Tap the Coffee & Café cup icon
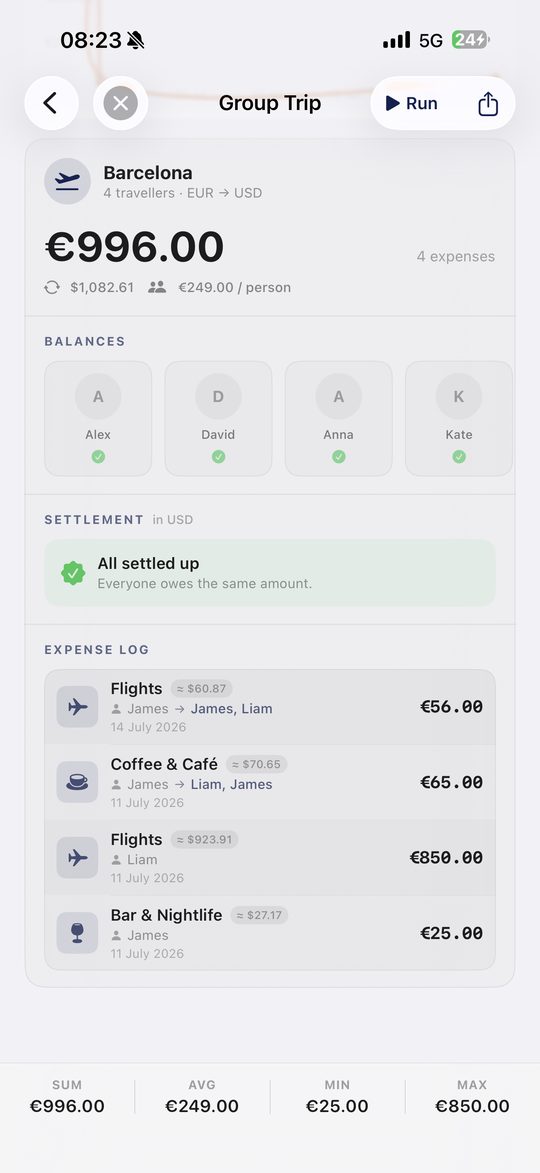The width and height of the screenshot is (540, 1173). tap(77, 782)
